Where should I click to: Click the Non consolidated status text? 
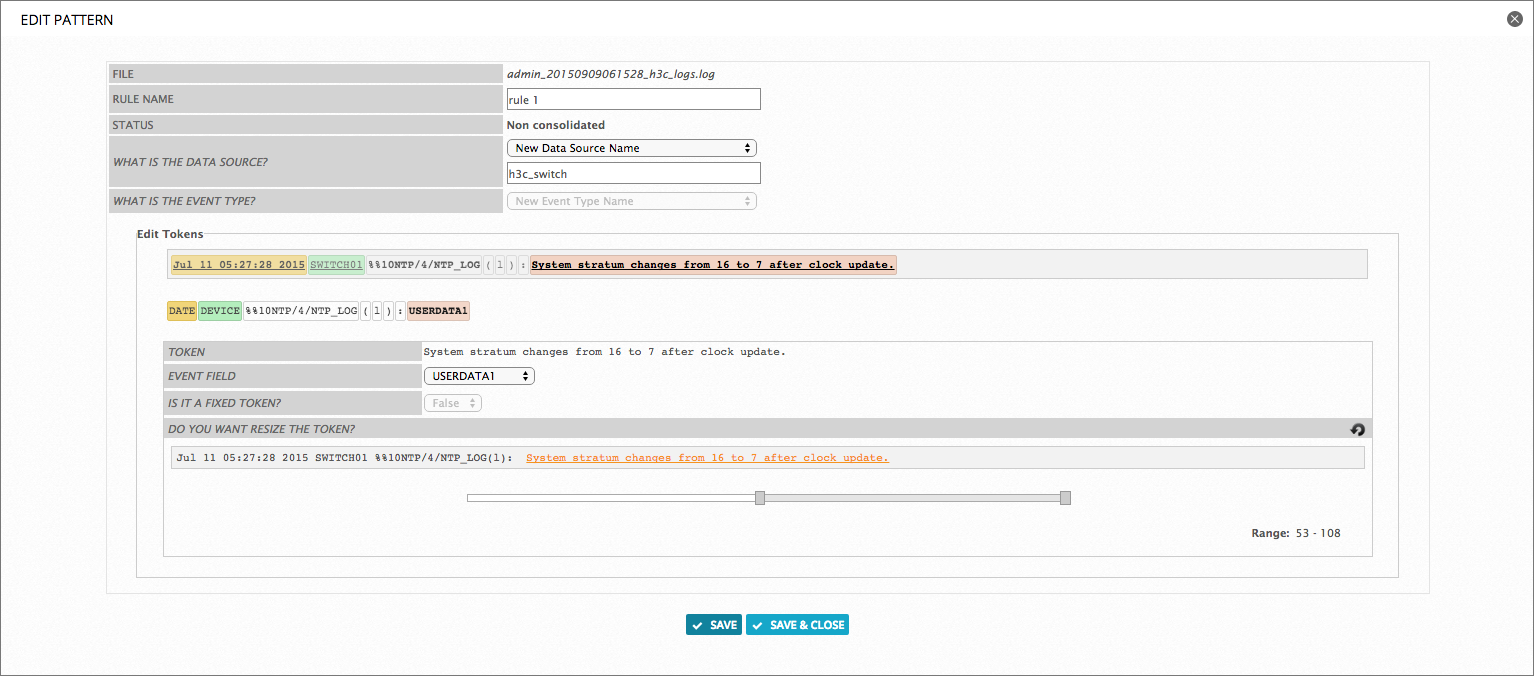pos(556,125)
